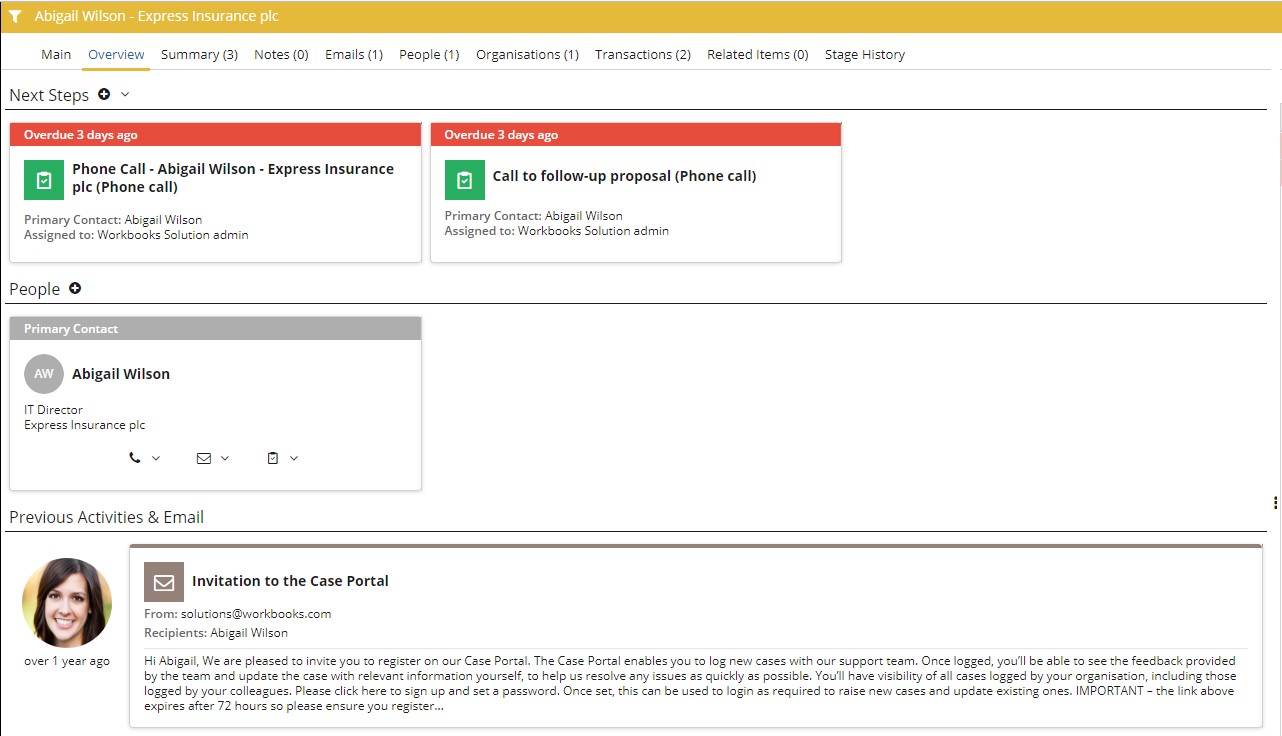Open the green Phone Call task icon
1282x736 pixels.
pyautogui.click(x=44, y=180)
